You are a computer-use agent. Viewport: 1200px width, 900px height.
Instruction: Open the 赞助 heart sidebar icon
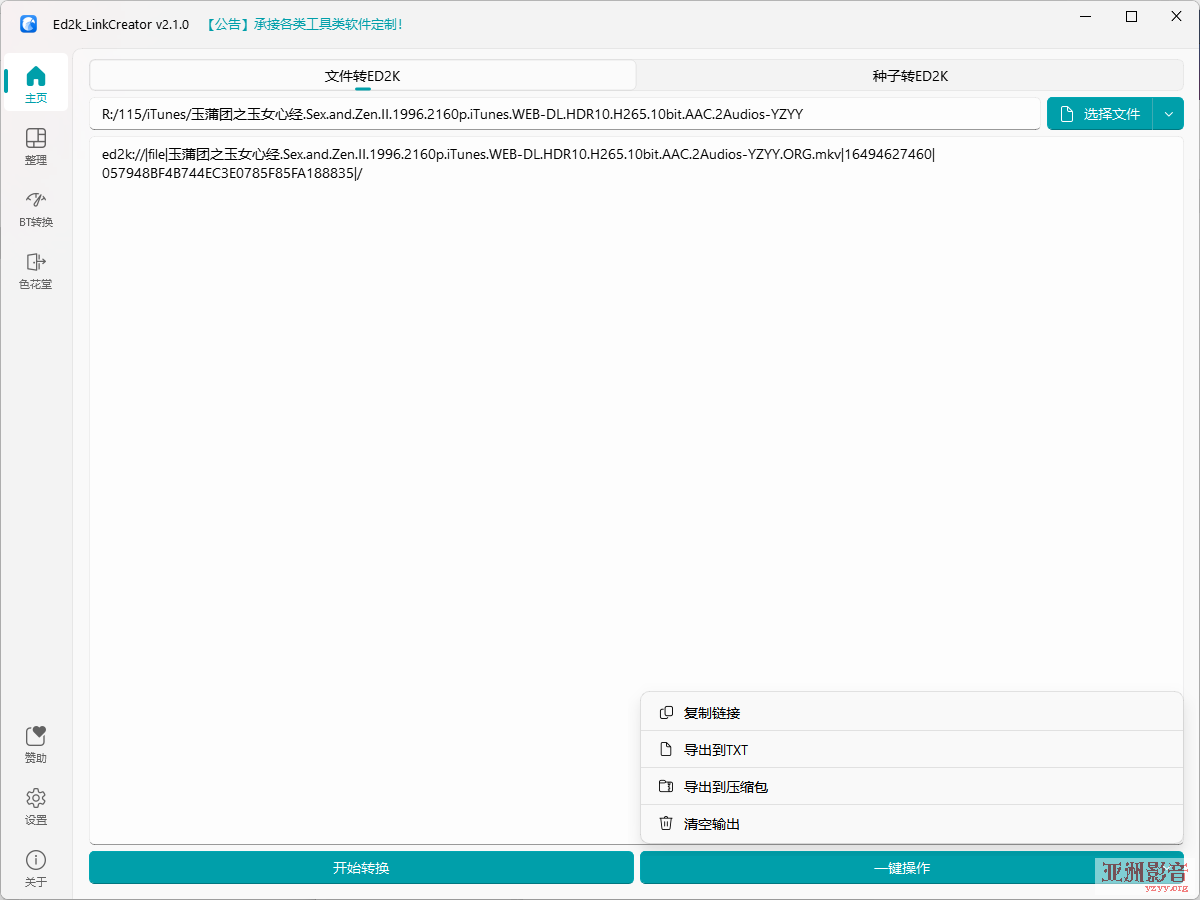click(36, 744)
